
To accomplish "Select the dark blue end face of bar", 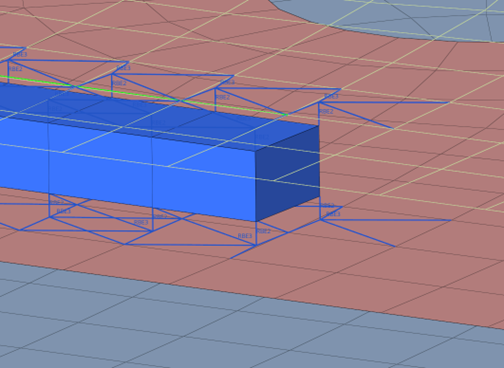I will pos(287,173).
